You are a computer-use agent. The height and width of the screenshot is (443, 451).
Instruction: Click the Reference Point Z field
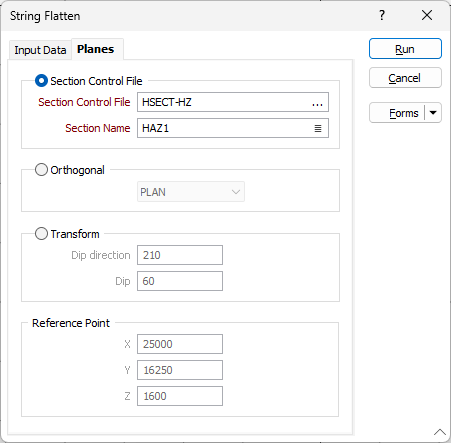pyautogui.click(x=180, y=396)
